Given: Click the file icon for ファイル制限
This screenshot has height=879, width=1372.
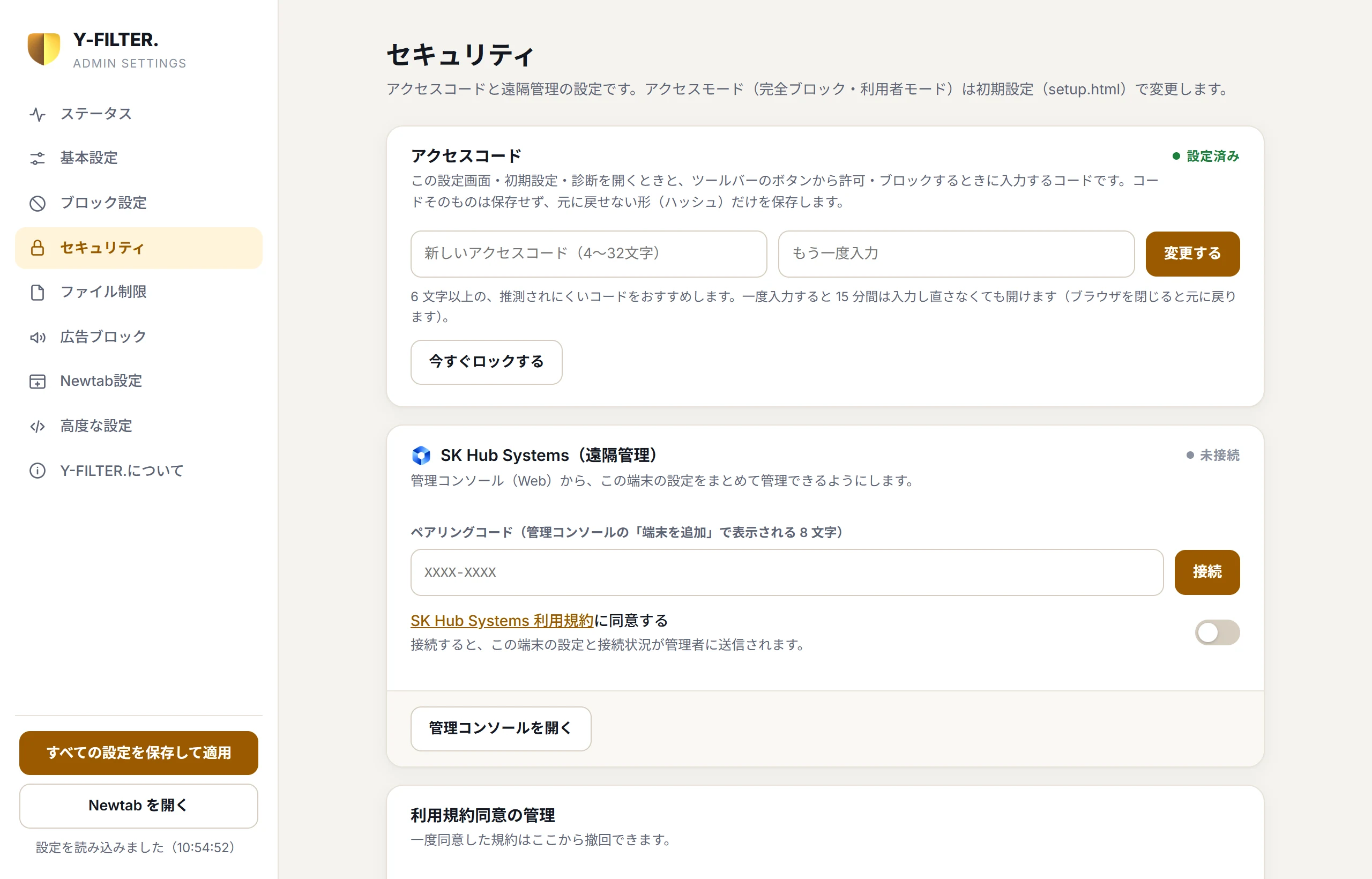Looking at the screenshot, I should [38, 292].
